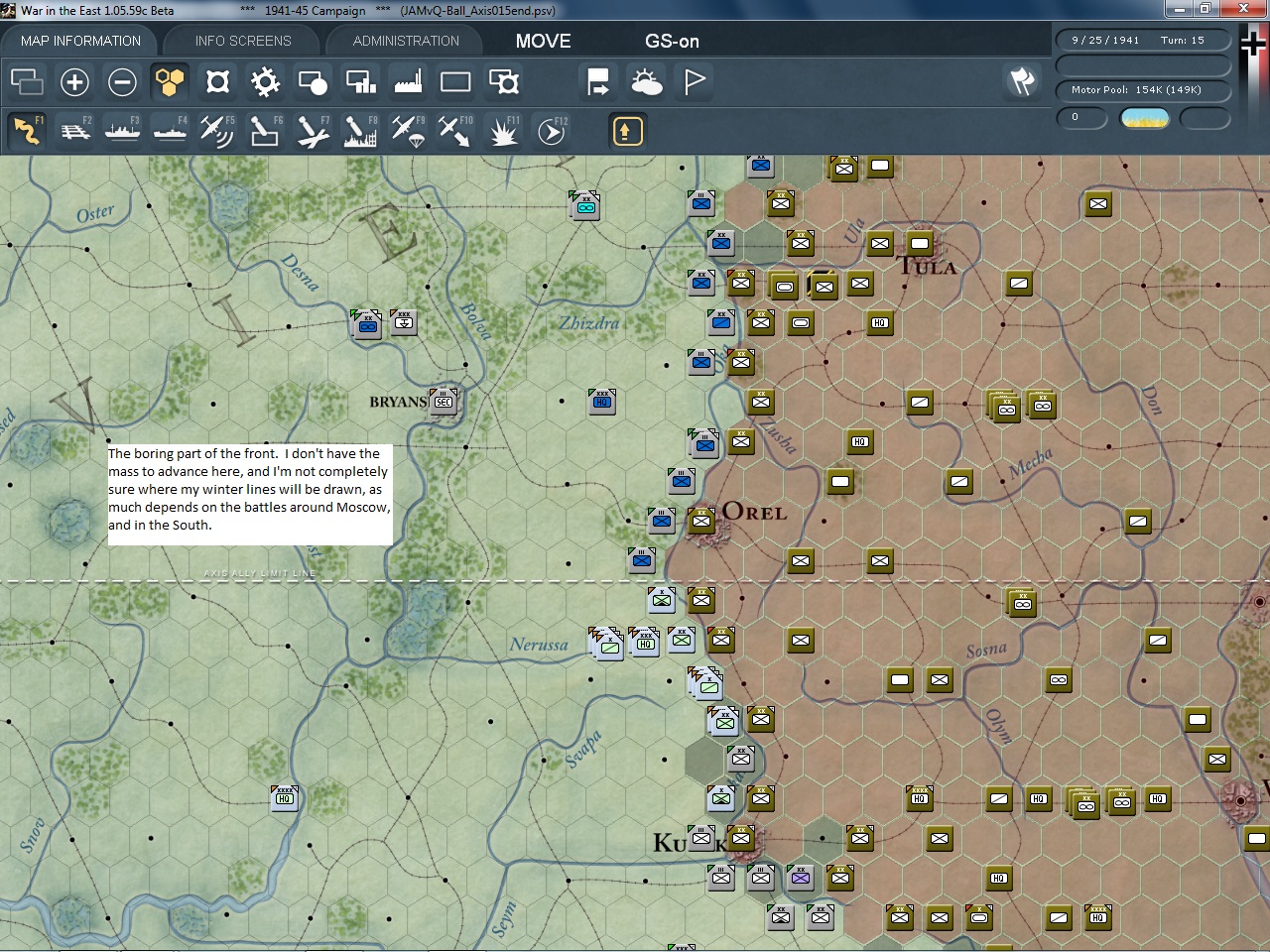The image size is (1270, 952).
Task: Click the factory silhouette toolbar icon
Action: tap(408, 82)
